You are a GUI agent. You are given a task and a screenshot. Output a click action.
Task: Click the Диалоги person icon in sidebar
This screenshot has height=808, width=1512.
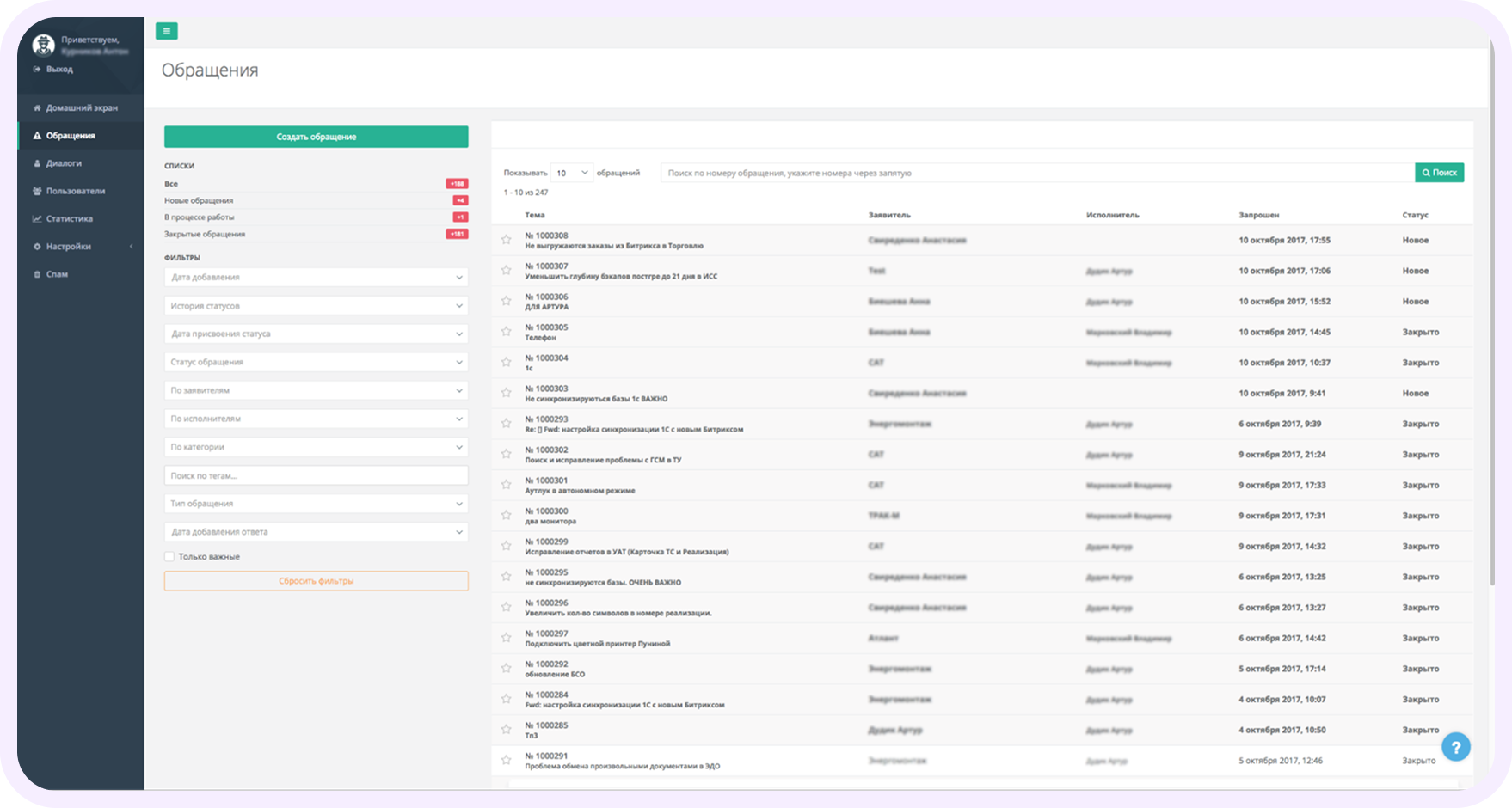[37, 163]
